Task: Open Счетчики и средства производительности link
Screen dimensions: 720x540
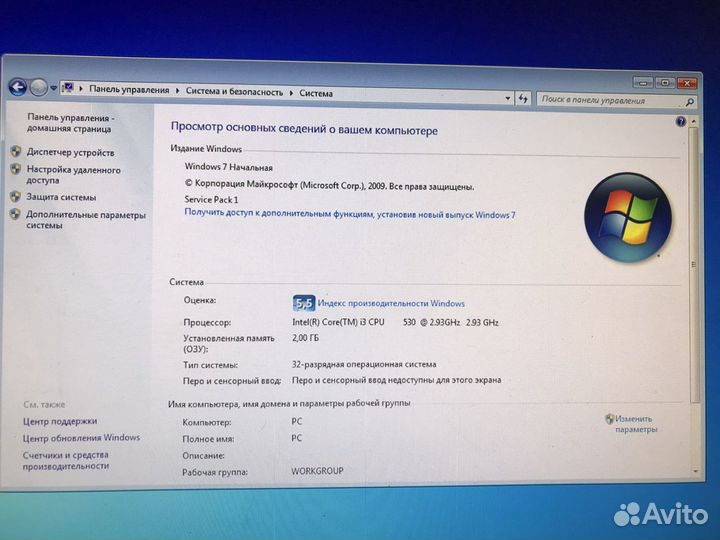Action: coord(66,460)
